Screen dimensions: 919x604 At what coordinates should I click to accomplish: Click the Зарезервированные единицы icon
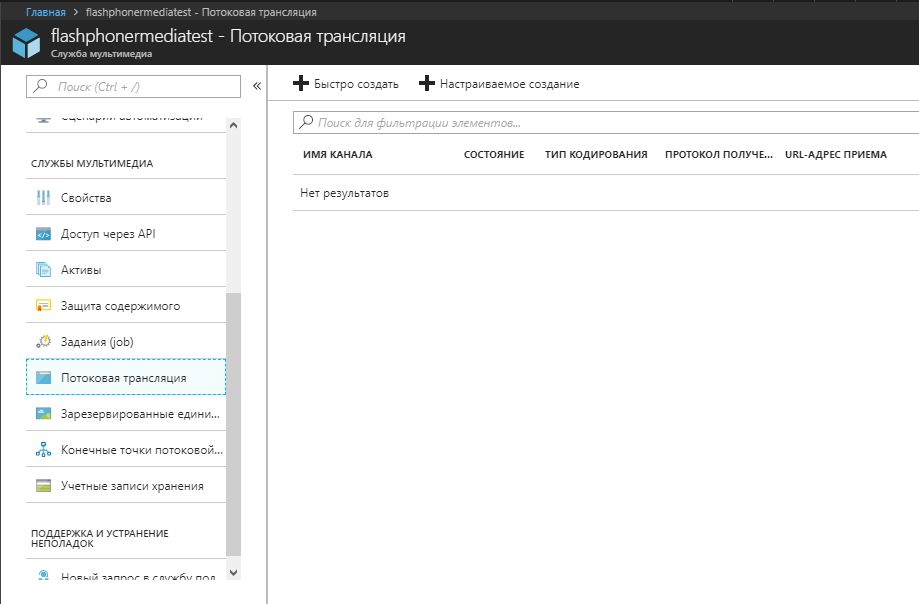(x=43, y=414)
